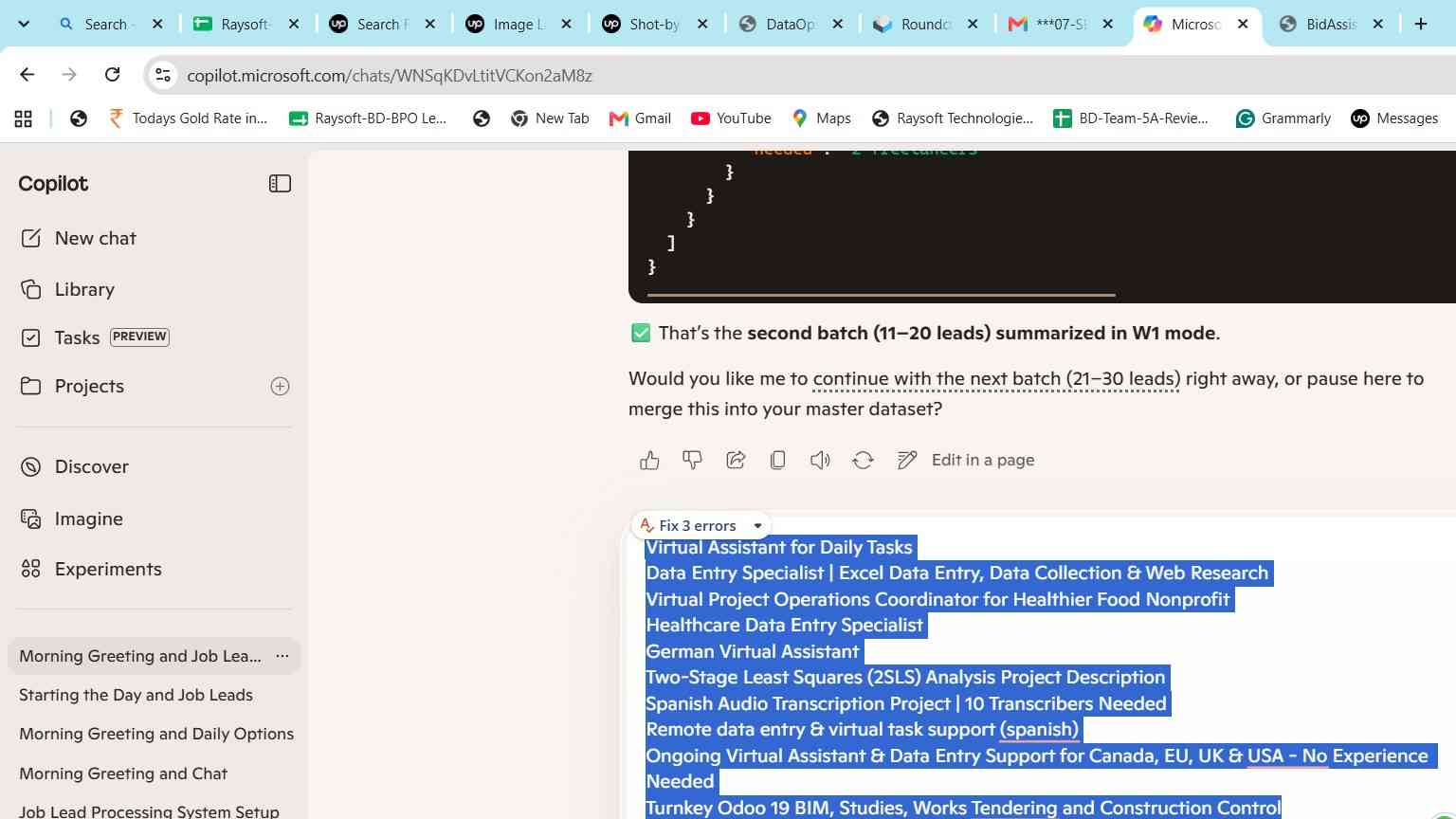Switch to the Shot-by browser tab
This screenshot has width=1456, height=819.
(x=655, y=24)
